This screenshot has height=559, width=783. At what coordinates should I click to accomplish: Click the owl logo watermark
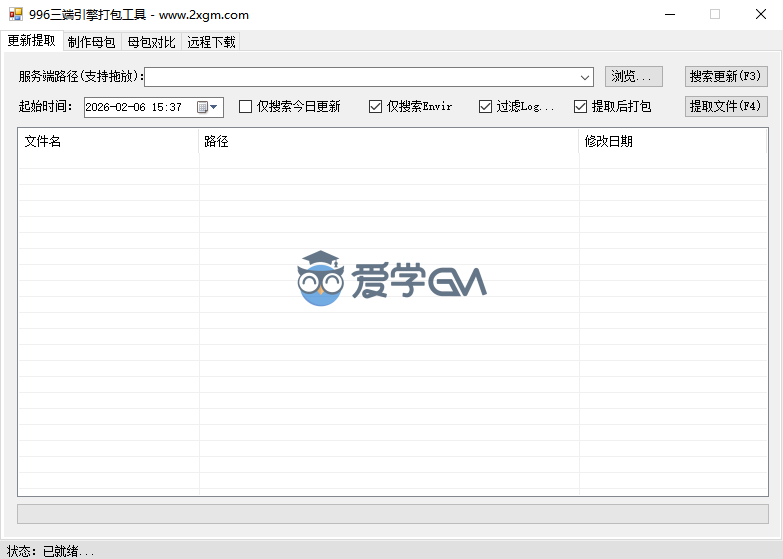click(320, 279)
